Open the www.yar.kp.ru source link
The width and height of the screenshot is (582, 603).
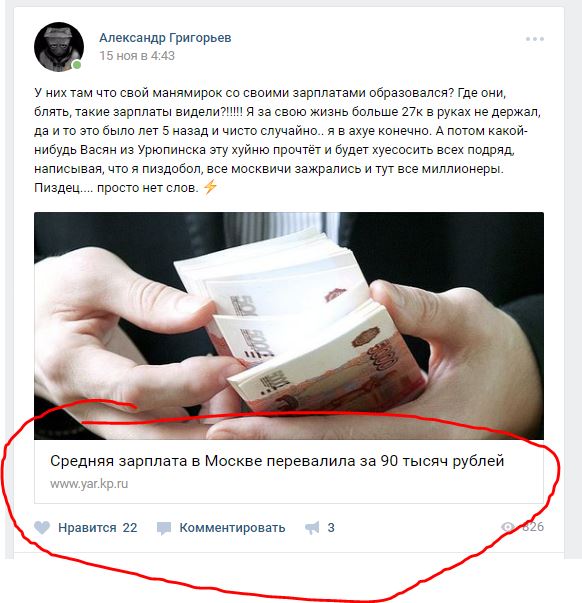(x=89, y=484)
